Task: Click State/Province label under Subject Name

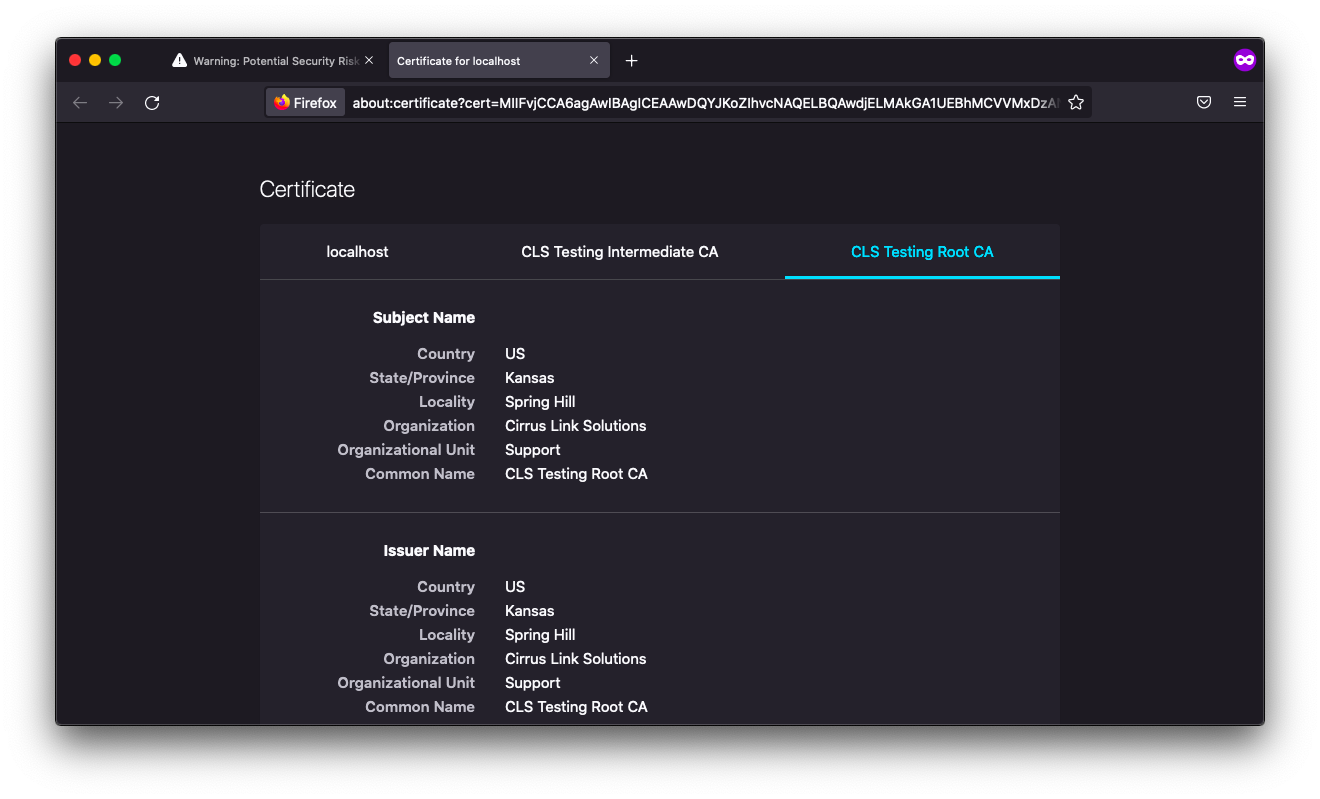Action: click(422, 378)
